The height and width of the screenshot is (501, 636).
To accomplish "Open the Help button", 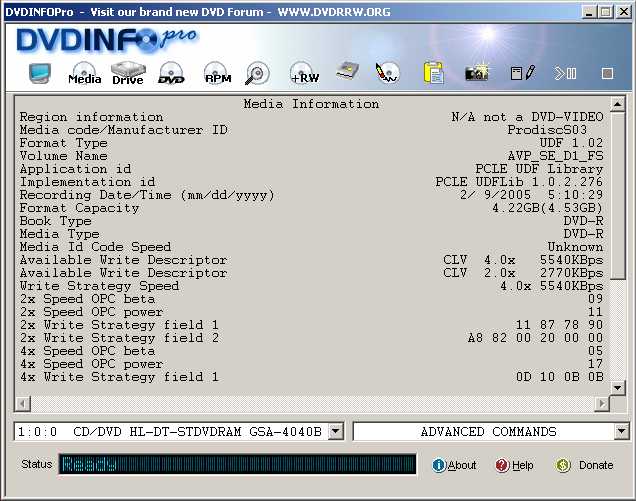I will click(514, 465).
